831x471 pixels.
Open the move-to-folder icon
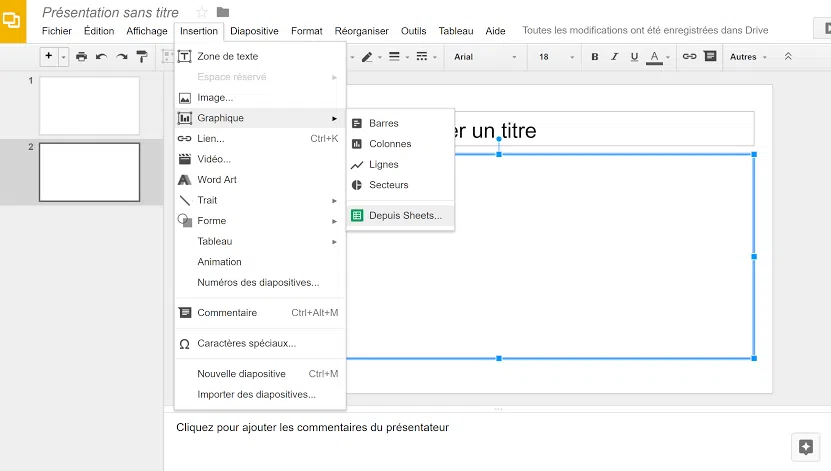(223, 12)
